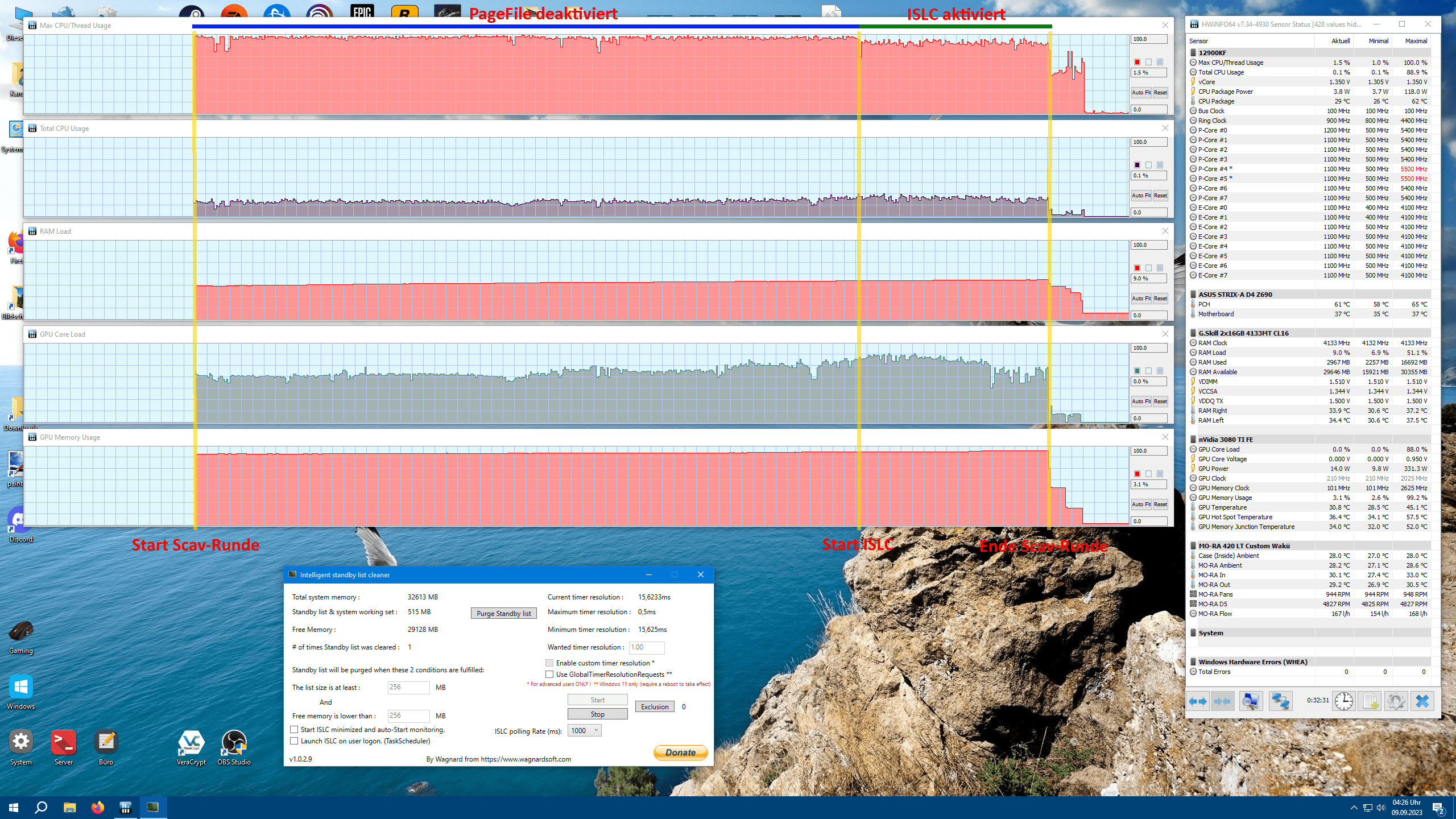Open the Büro desktop shortcut
This screenshot has height=819, width=1456.
(106, 747)
